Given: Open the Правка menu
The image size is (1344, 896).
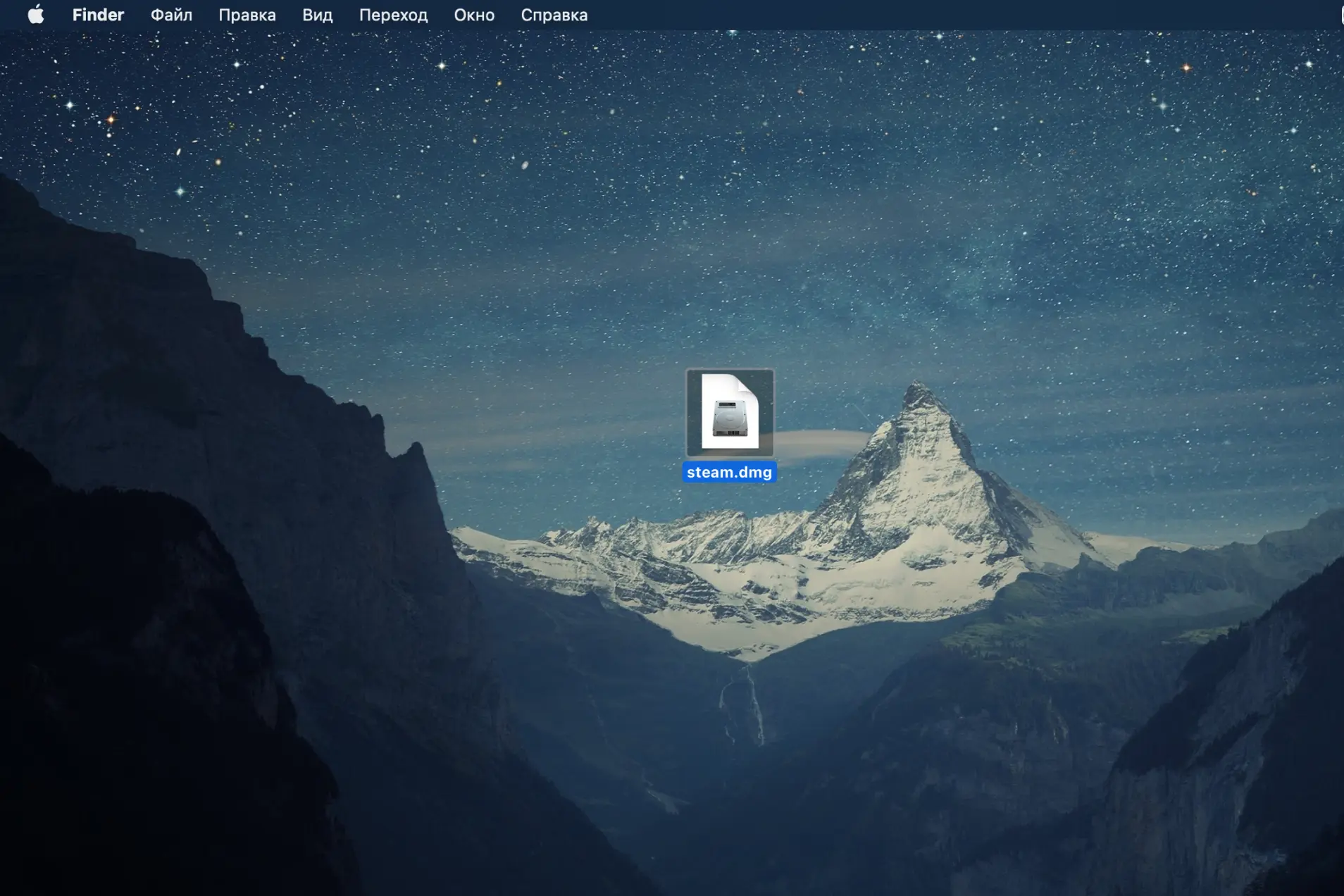Looking at the screenshot, I should pyautogui.click(x=247, y=15).
